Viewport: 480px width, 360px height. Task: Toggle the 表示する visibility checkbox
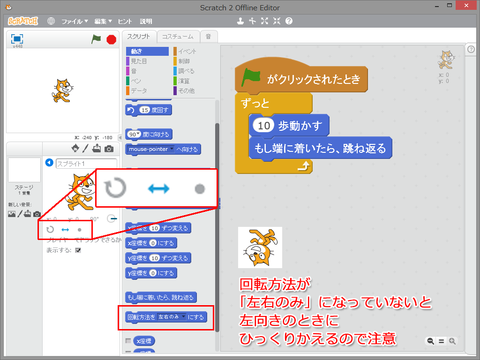78,250
